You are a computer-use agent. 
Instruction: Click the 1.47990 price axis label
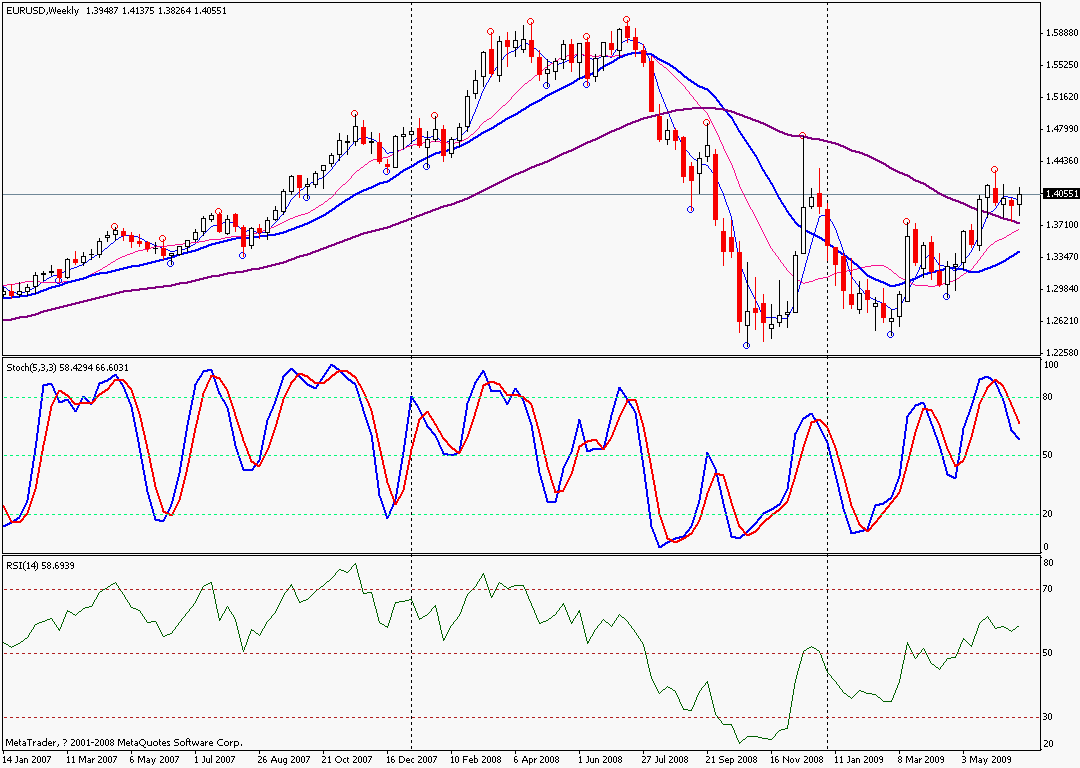1061,129
